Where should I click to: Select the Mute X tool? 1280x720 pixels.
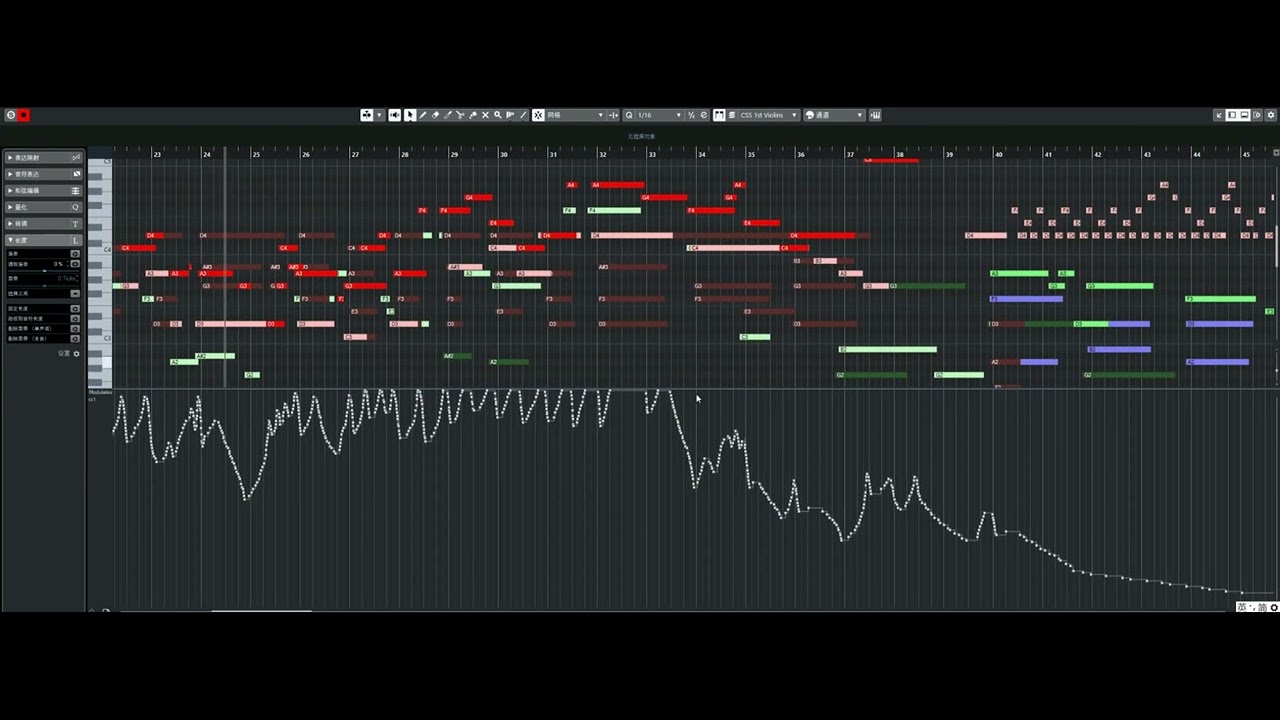[x=485, y=115]
